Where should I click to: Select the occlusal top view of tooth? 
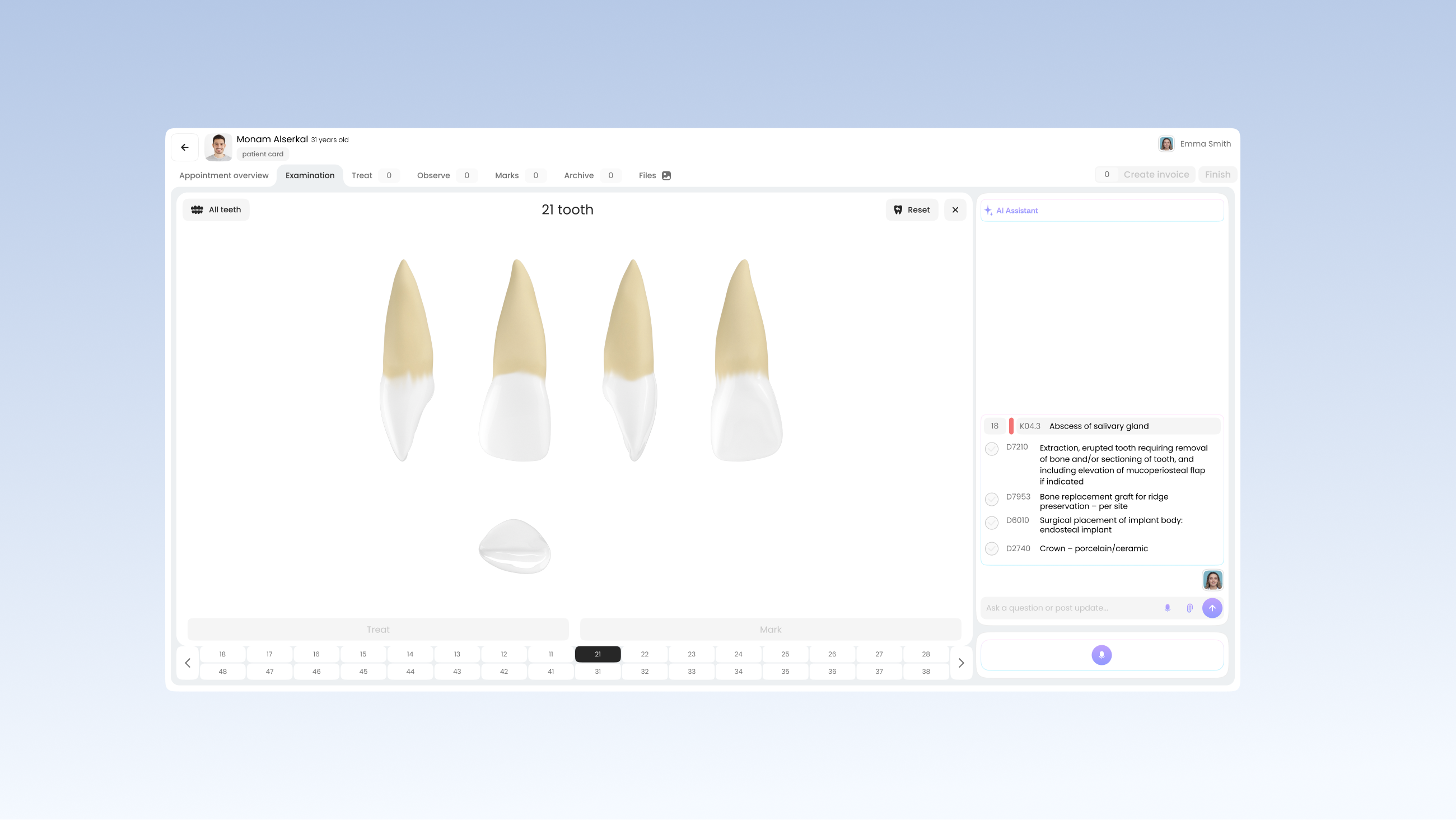tap(515, 546)
